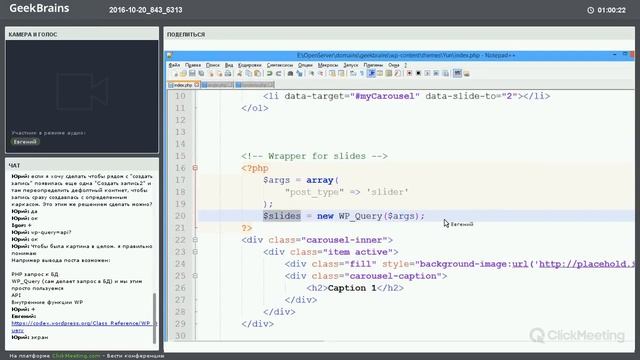Collapse the item active div at line 23
Viewport: 640px width, 360px height.
click(x=195, y=252)
